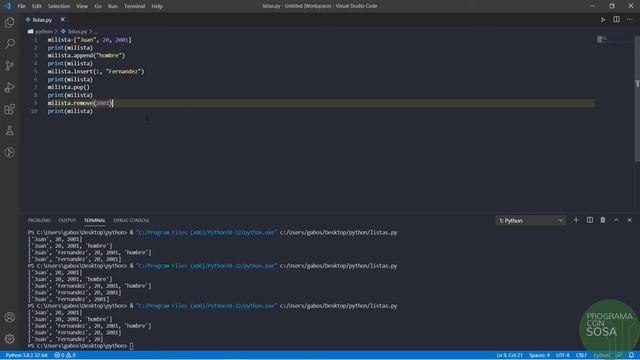Create a new terminal with plus icon
This screenshot has height=360, width=640.
(x=576, y=220)
